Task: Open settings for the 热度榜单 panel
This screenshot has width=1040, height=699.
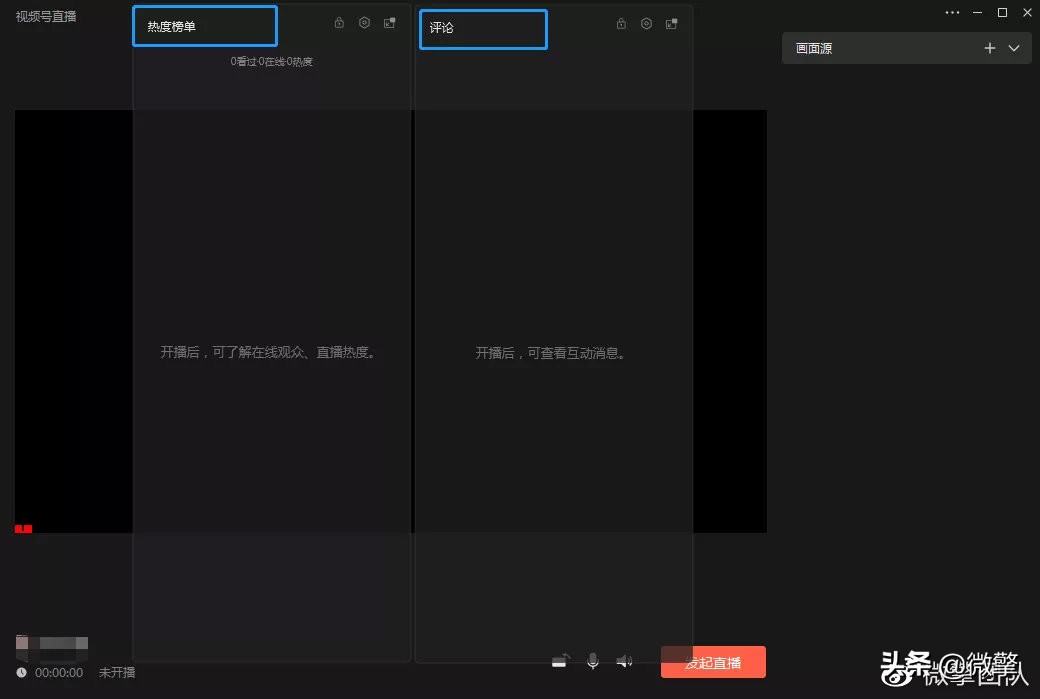Action: [364, 22]
